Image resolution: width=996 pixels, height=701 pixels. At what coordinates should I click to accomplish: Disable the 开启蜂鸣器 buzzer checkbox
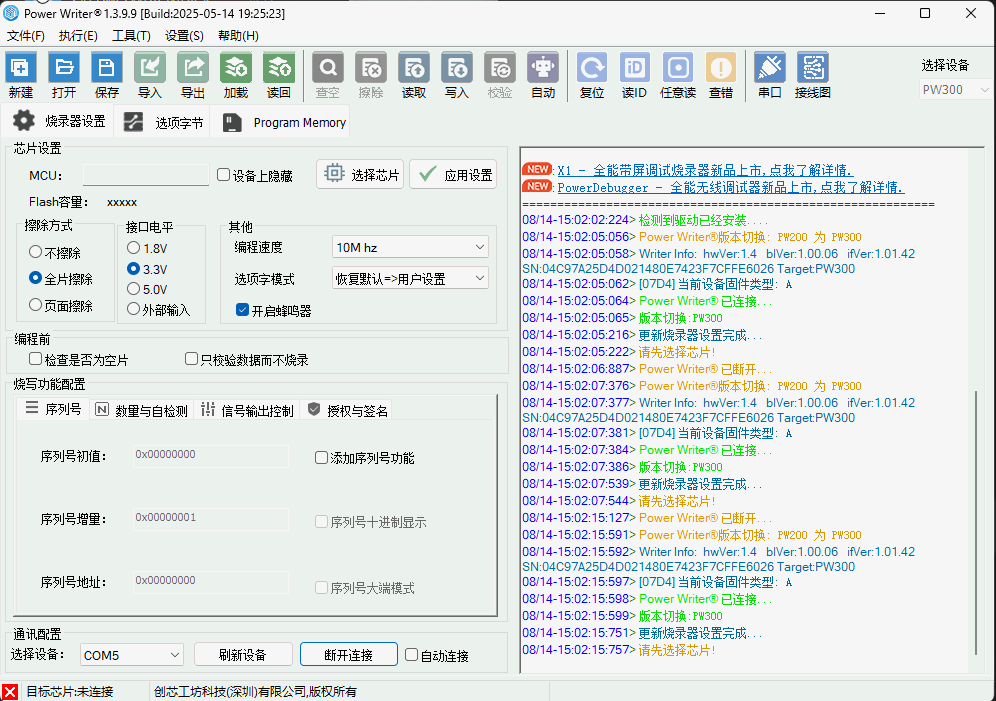242,310
